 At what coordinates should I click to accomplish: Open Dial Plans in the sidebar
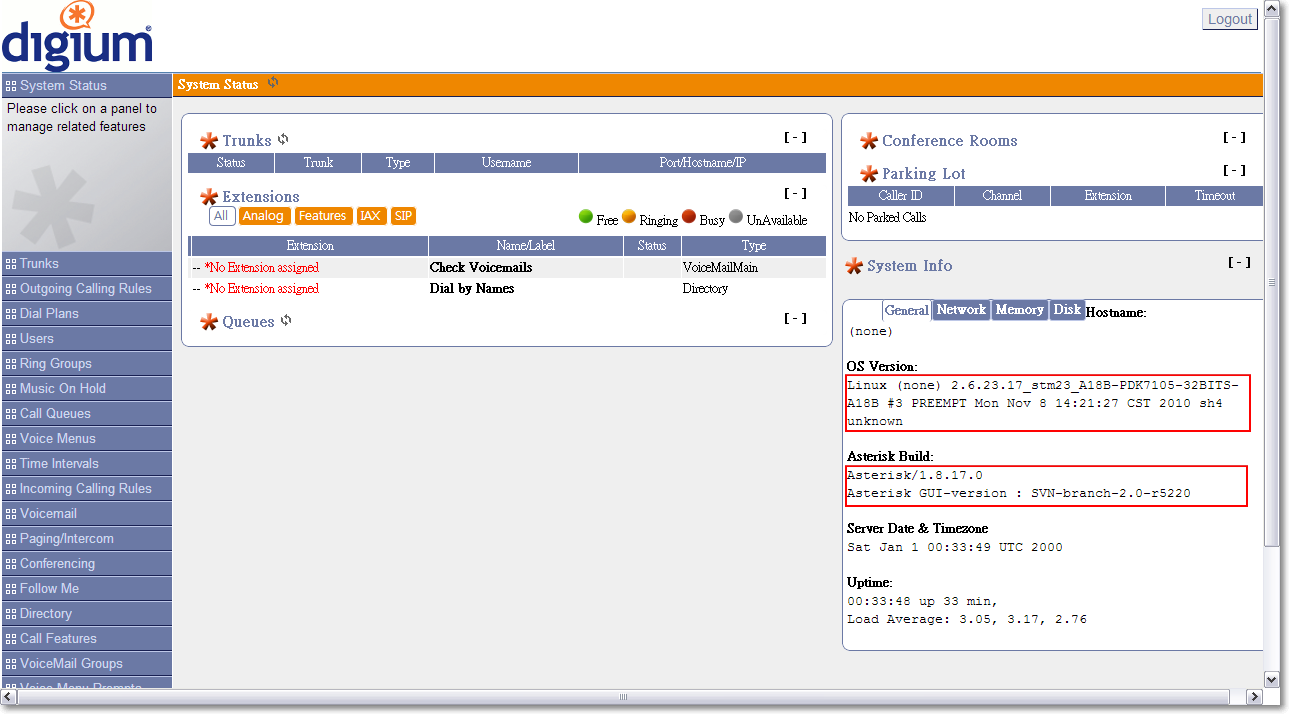(86, 313)
